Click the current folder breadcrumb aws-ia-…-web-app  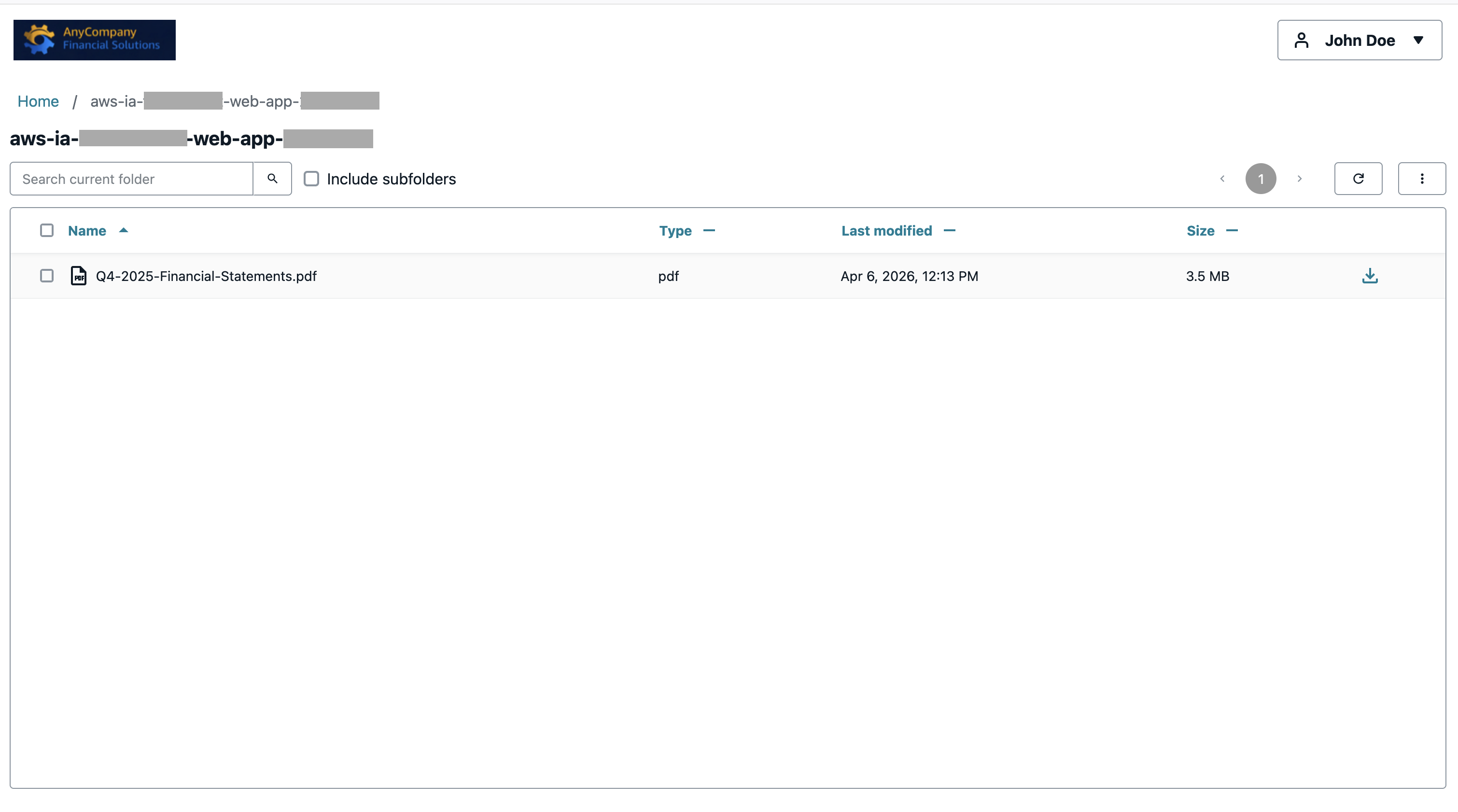234,101
